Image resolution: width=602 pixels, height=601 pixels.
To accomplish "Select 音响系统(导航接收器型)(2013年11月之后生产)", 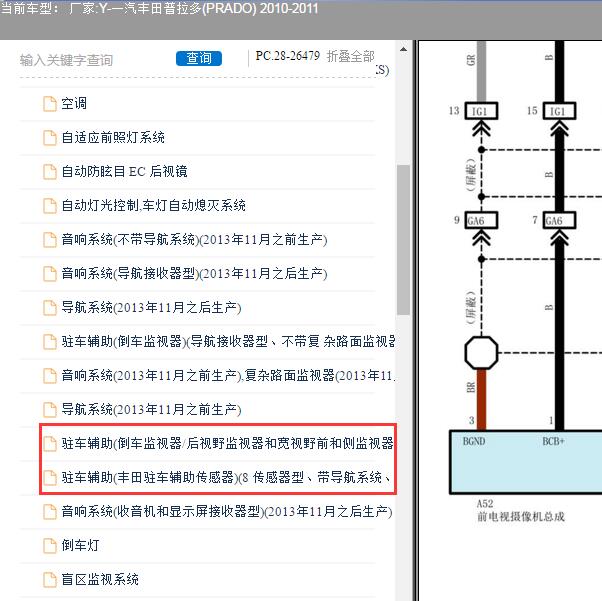I will click(194, 273).
